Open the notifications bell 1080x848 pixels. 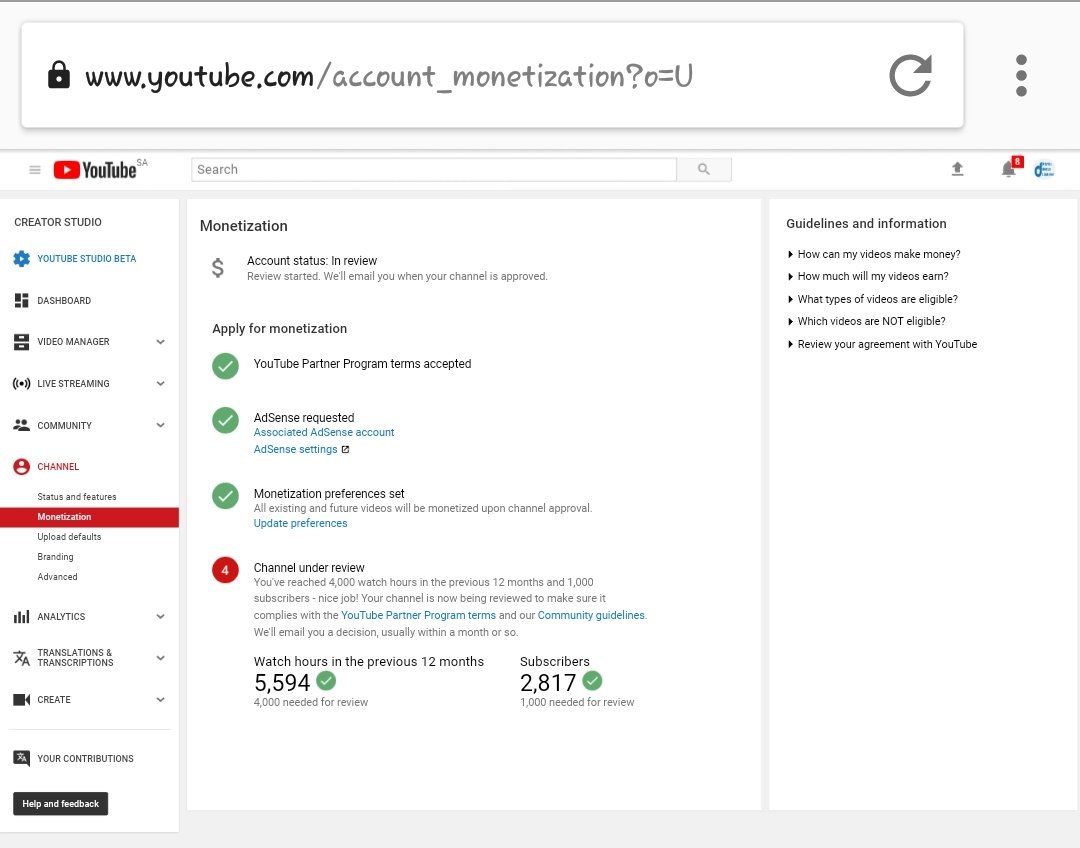[x=1009, y=168]
